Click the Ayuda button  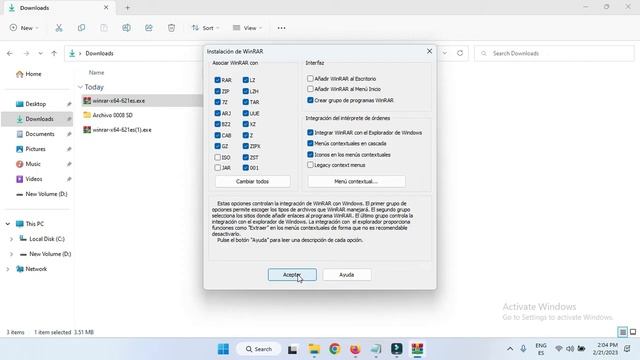(x=347, y=275)
